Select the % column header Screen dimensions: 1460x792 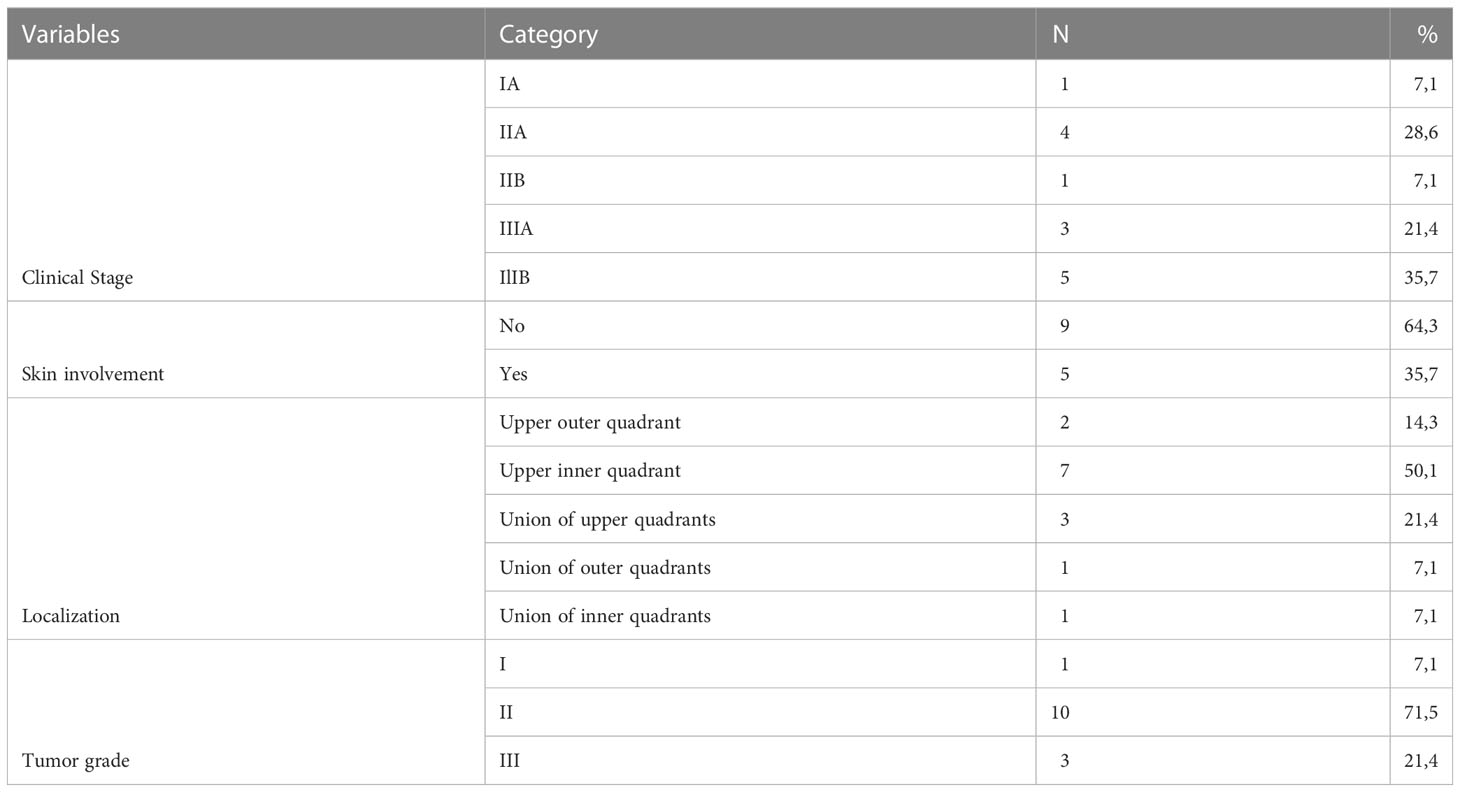tap(1427, 34)
